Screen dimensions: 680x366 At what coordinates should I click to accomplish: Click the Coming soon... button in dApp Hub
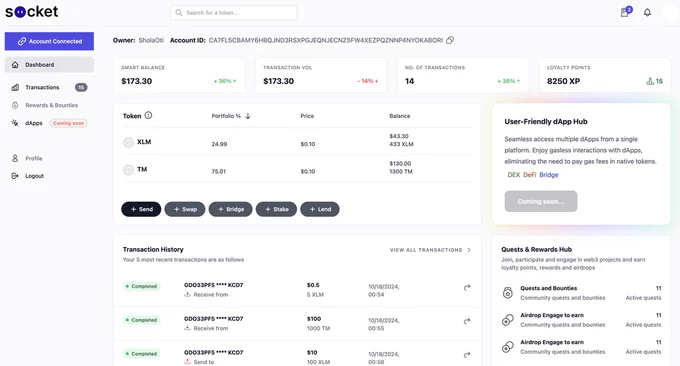pyautogui.click(x=541, y=201)
